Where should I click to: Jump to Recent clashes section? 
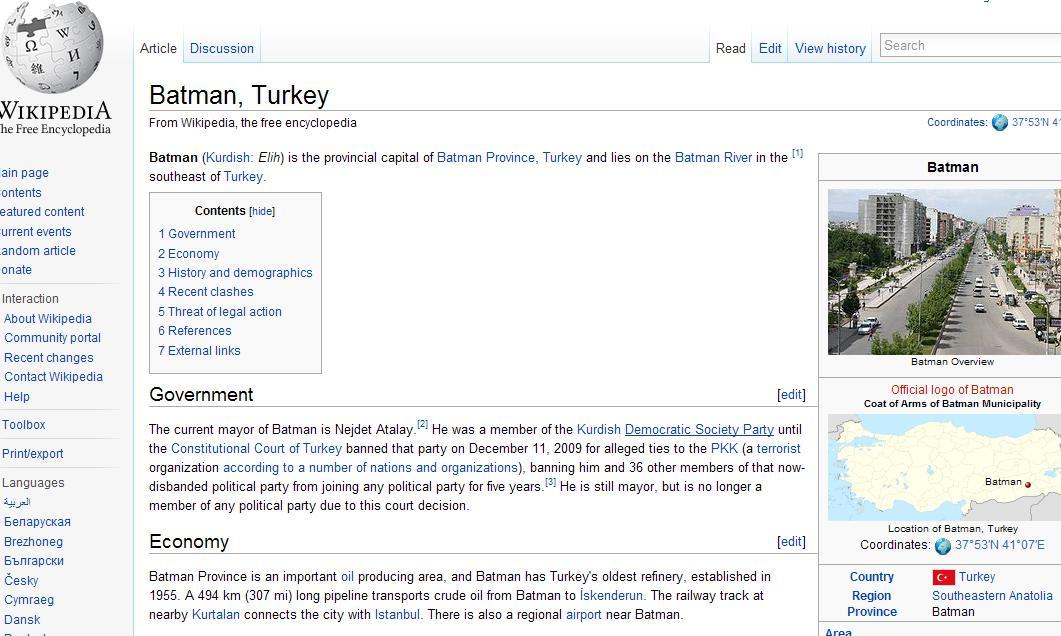click(206, 292)
